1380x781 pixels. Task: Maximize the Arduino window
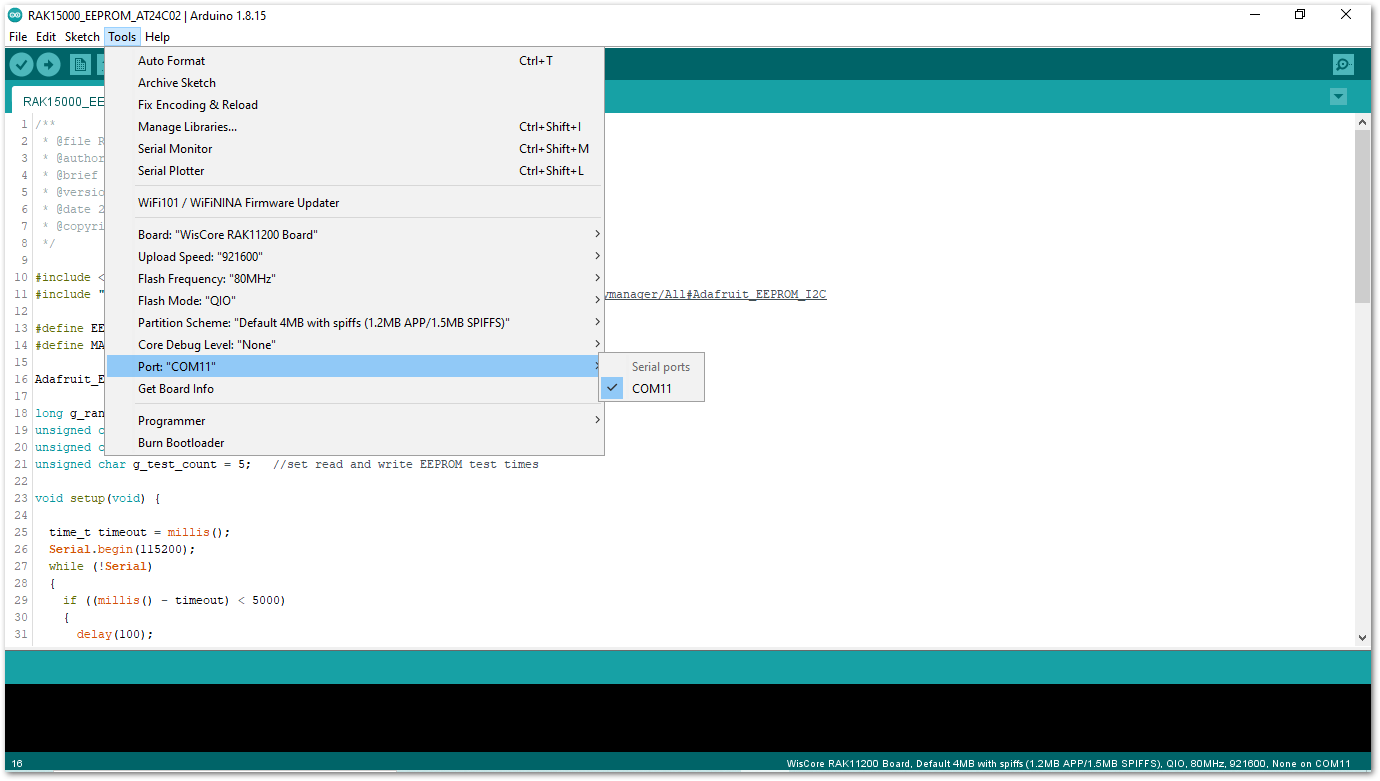[x=1300, y=15]
